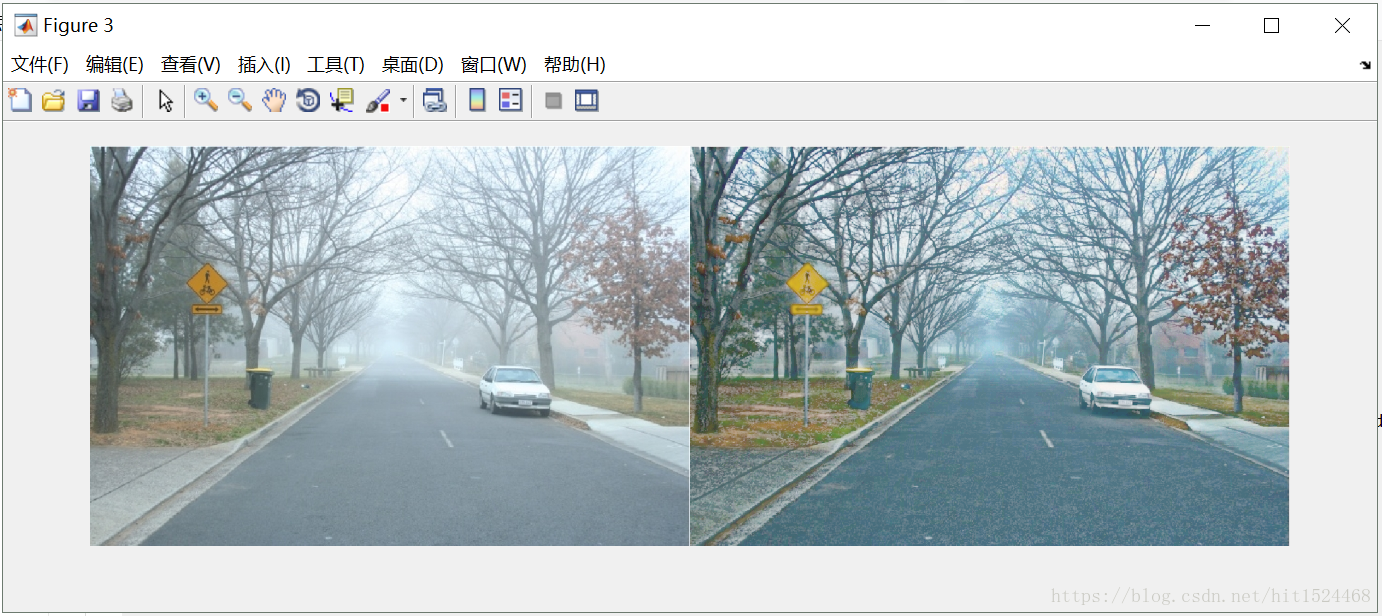Choose the Brush/Select Data tool
The height and width of the screenshot is (616, 1382).
[378, 100]
